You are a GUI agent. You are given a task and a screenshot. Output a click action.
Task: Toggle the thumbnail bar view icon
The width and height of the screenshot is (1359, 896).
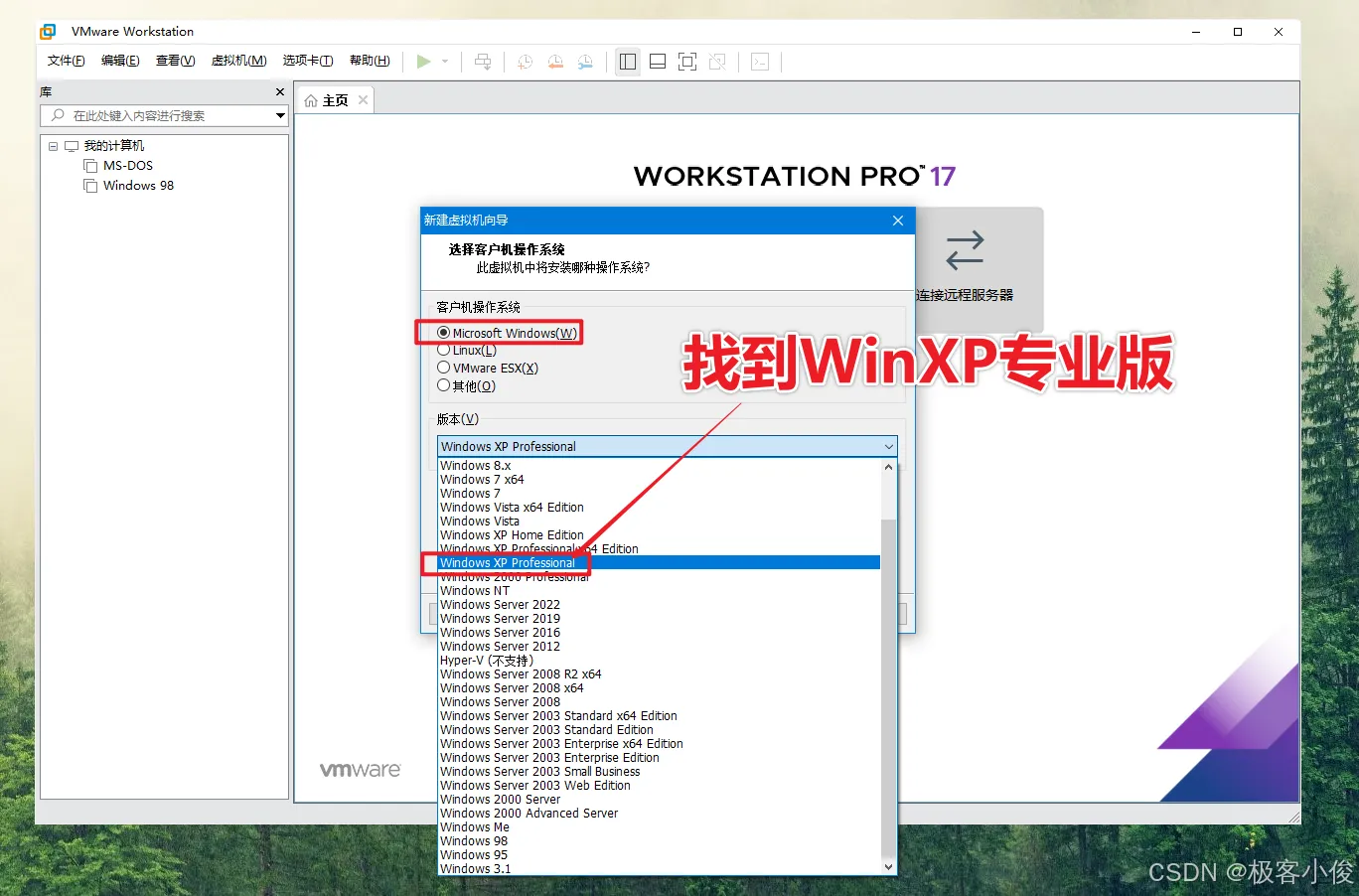tap(658, 62)
